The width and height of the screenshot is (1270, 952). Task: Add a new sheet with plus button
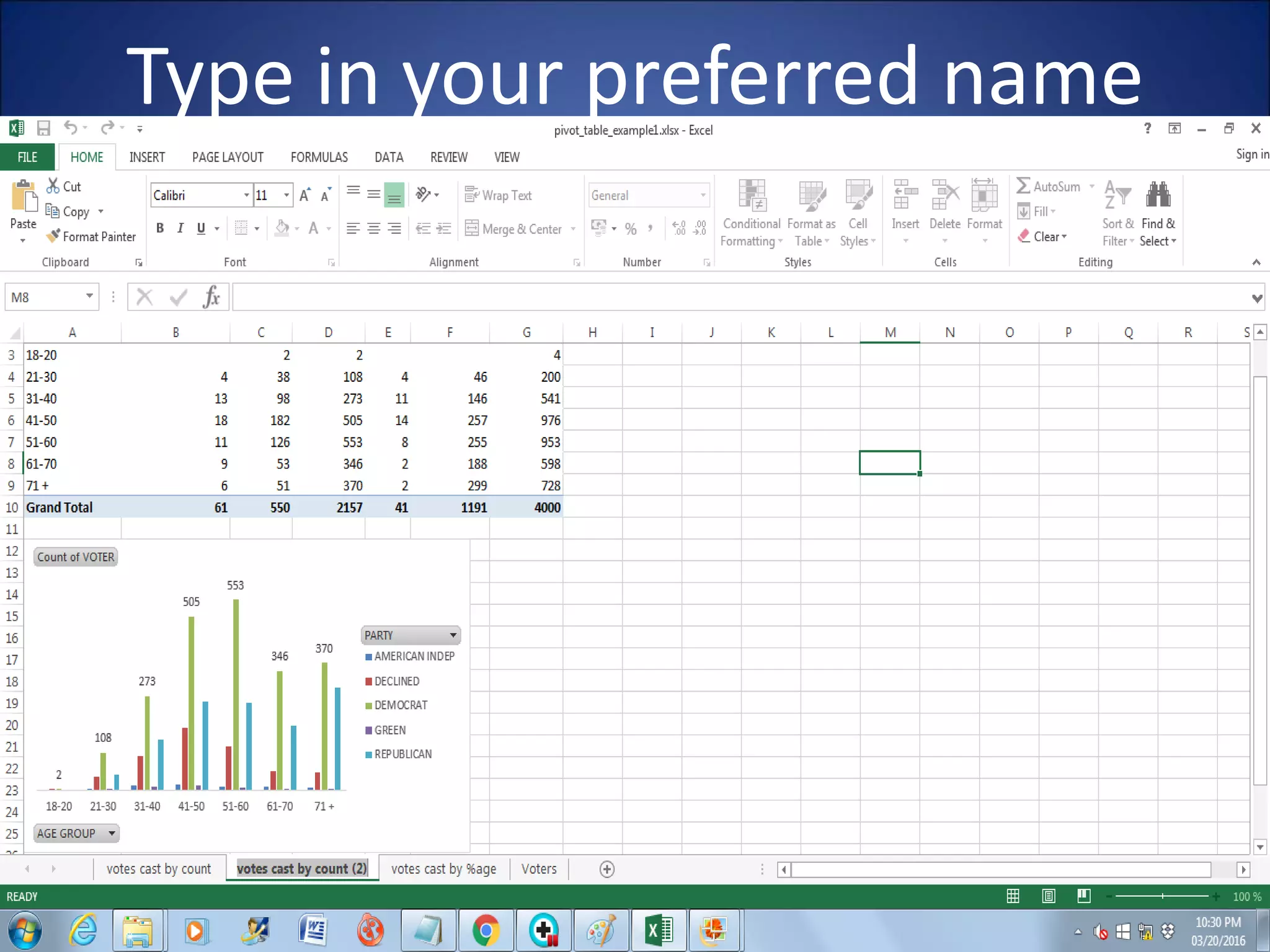[x=607, y=870]
